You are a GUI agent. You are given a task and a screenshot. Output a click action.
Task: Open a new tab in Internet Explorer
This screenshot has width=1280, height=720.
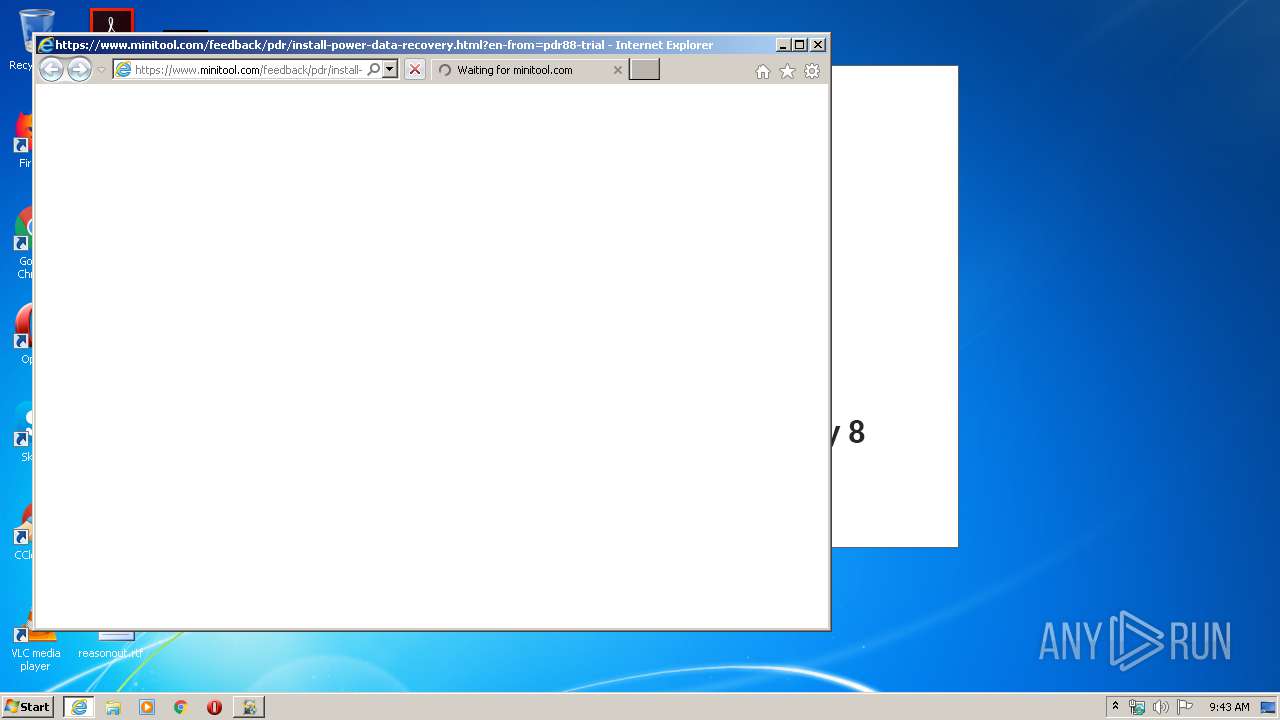pyautogui.click(x=644, y=70)
